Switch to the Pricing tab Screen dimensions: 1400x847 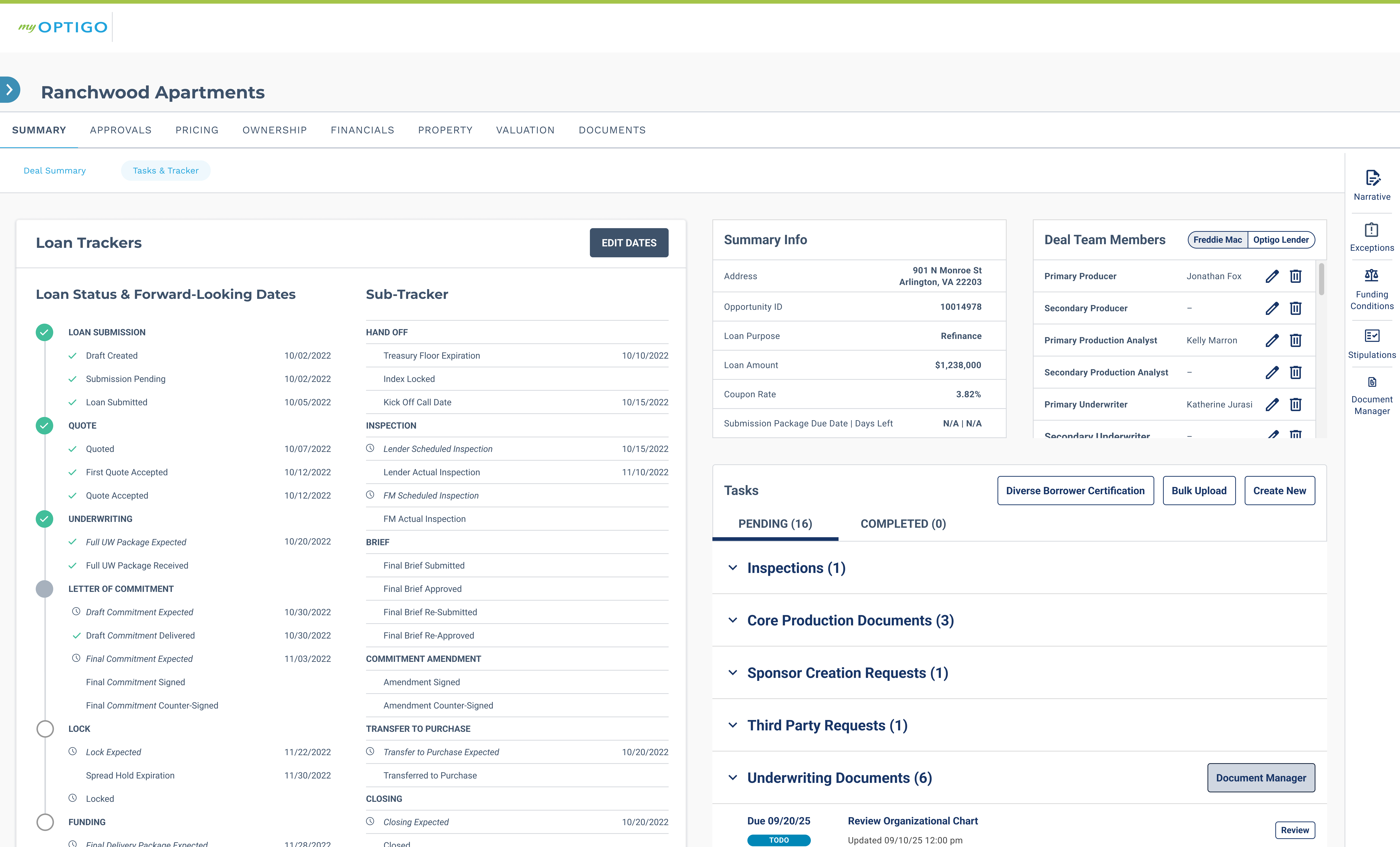[x=197, y=130]
